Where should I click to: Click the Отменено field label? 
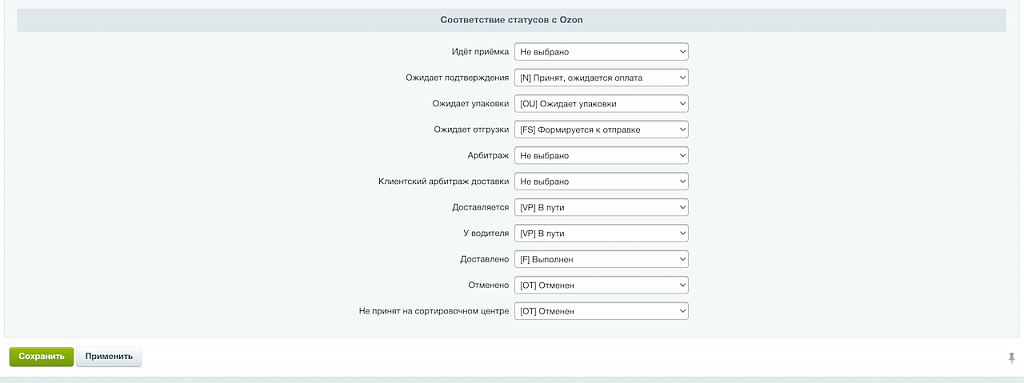click(x=488, y=286)
